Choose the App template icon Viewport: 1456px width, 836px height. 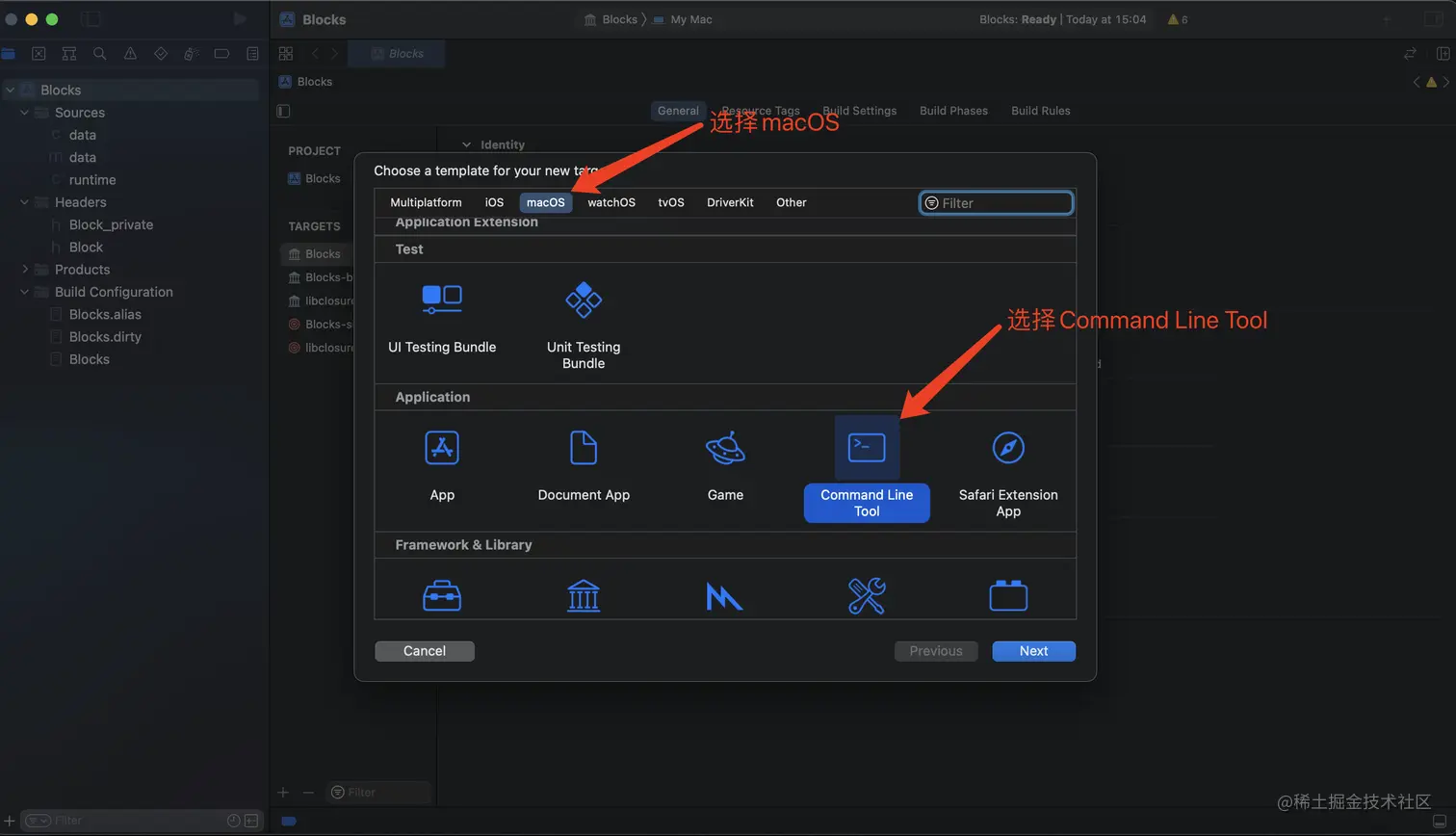(x=442, y=448)
